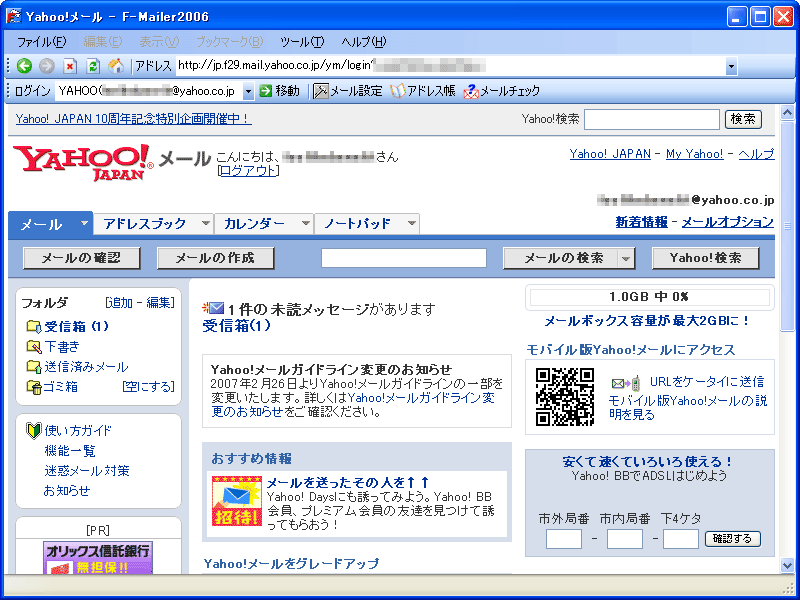Open the 受信箱(1) link in main pane

pos(236,326)
